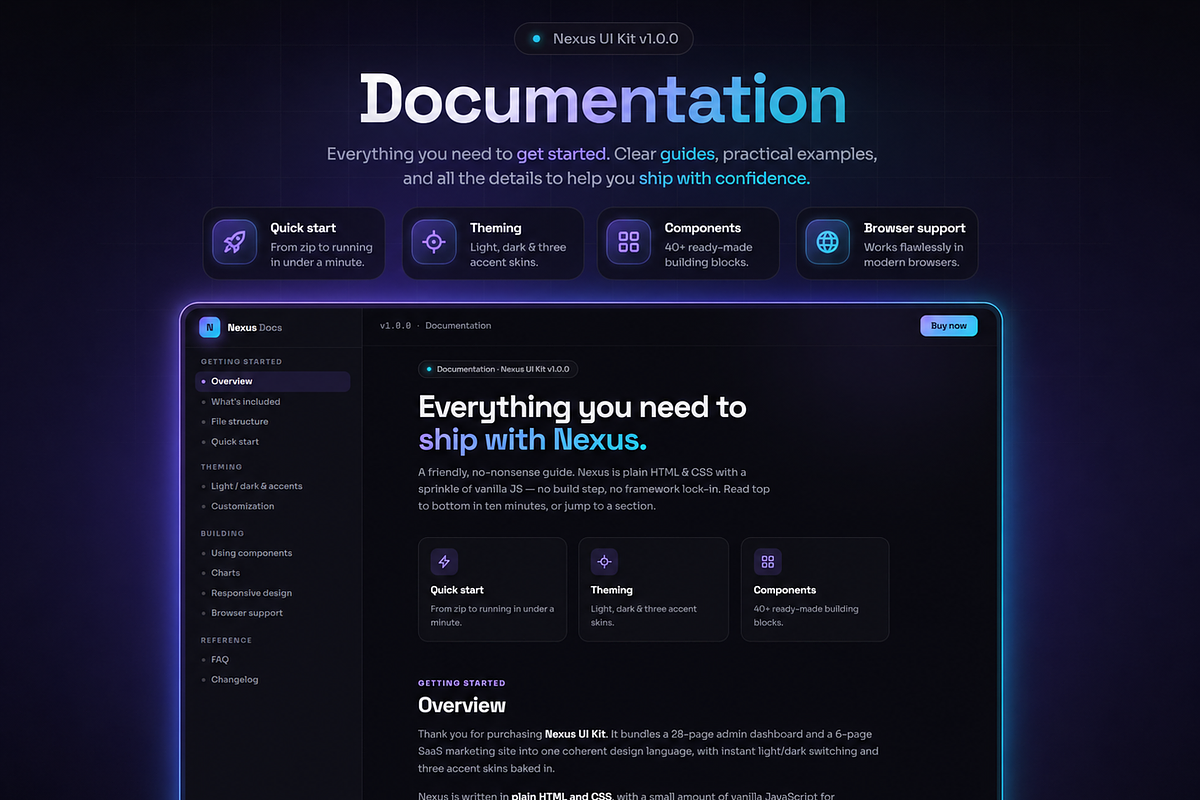This screenshot has height=800, width=1200.
Task: Click the REFERENCE sidebar section label
Action: pos(227,640)
